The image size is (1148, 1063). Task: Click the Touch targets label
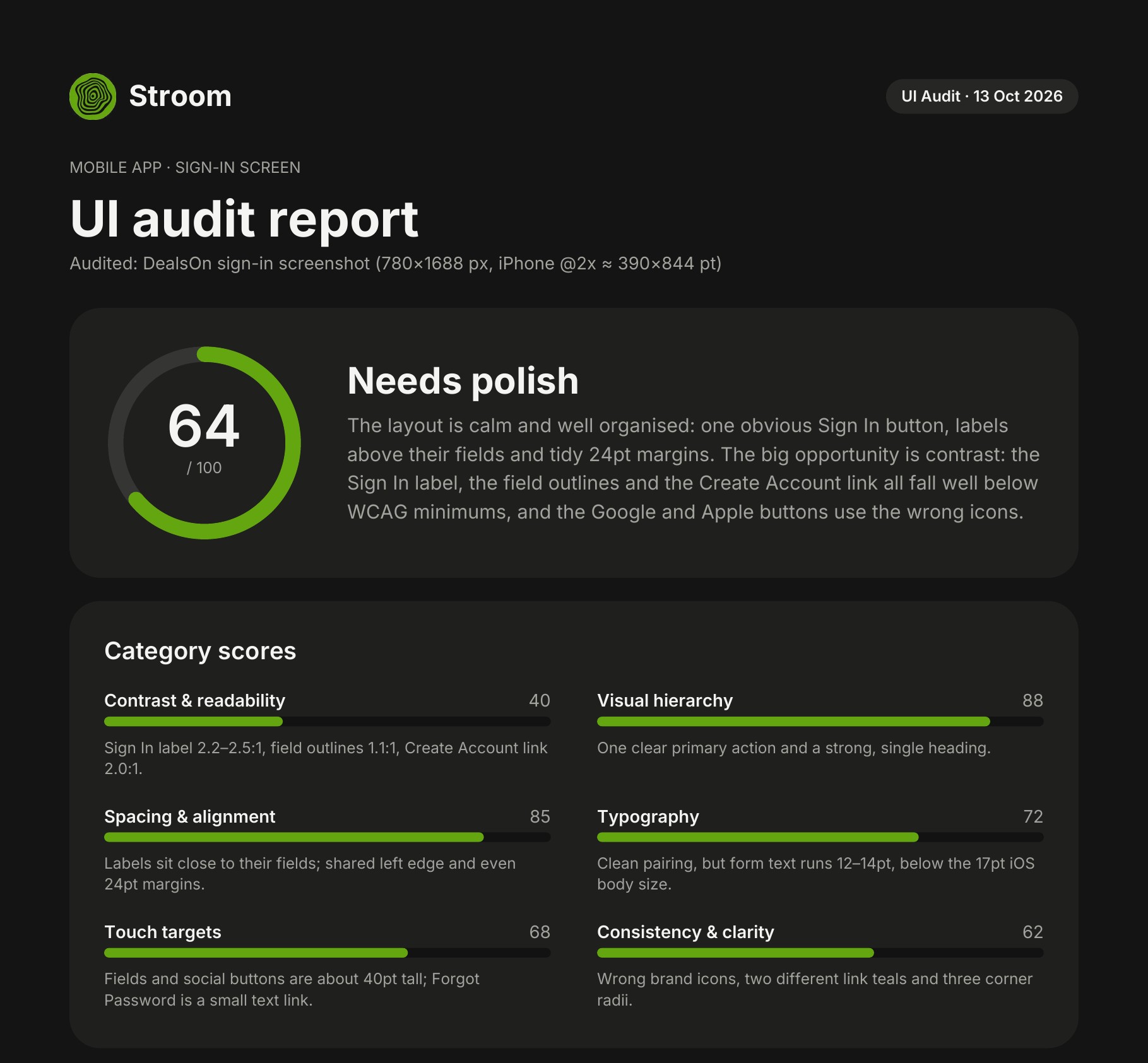tap(163, 932)
